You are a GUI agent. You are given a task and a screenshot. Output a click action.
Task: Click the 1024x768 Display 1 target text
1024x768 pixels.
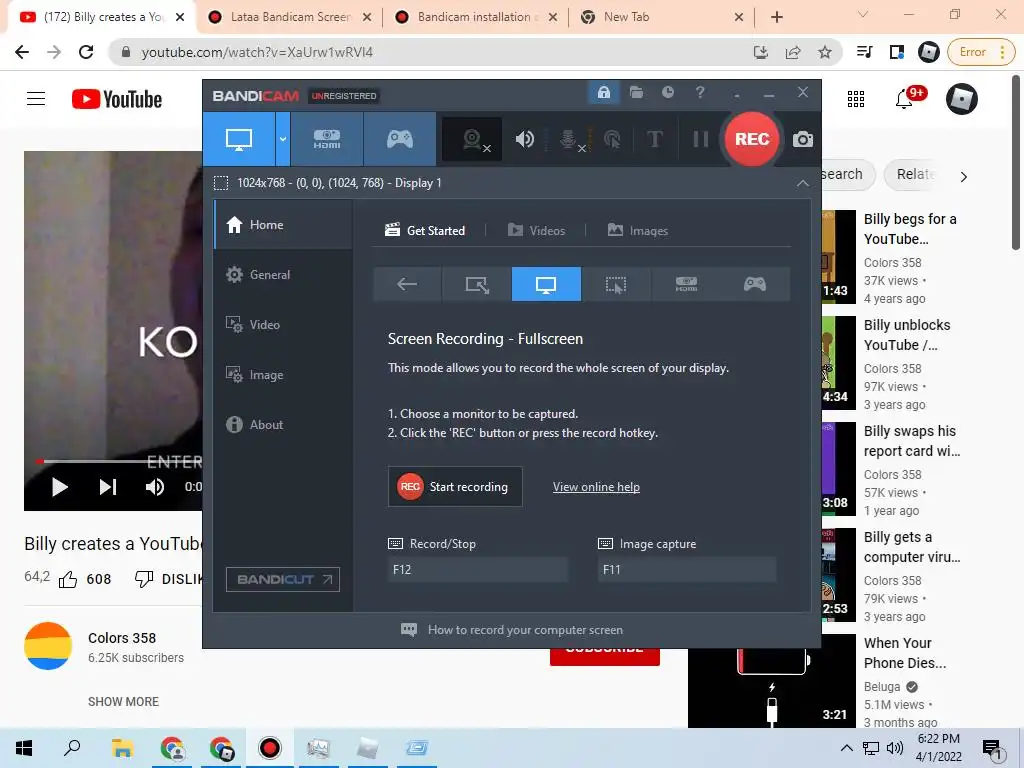[339, 183]
